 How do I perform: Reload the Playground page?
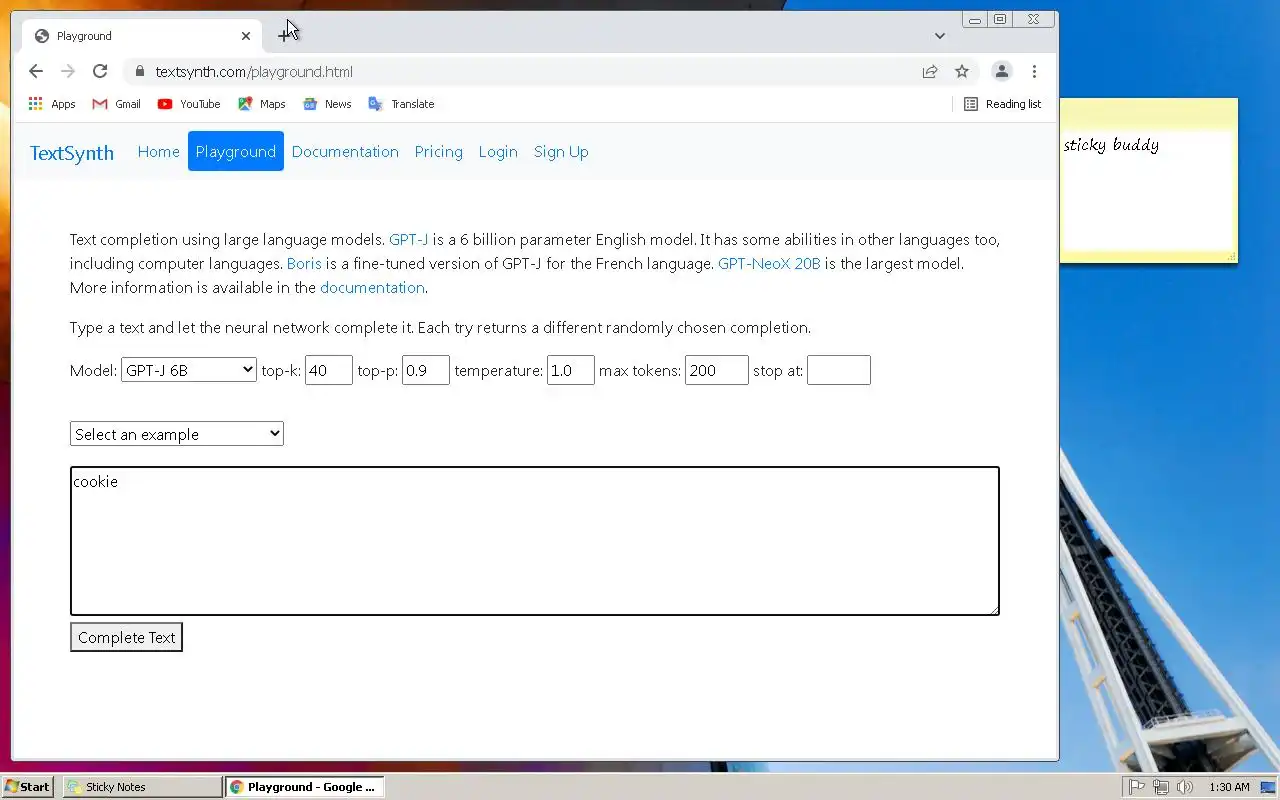pos(100,71)
